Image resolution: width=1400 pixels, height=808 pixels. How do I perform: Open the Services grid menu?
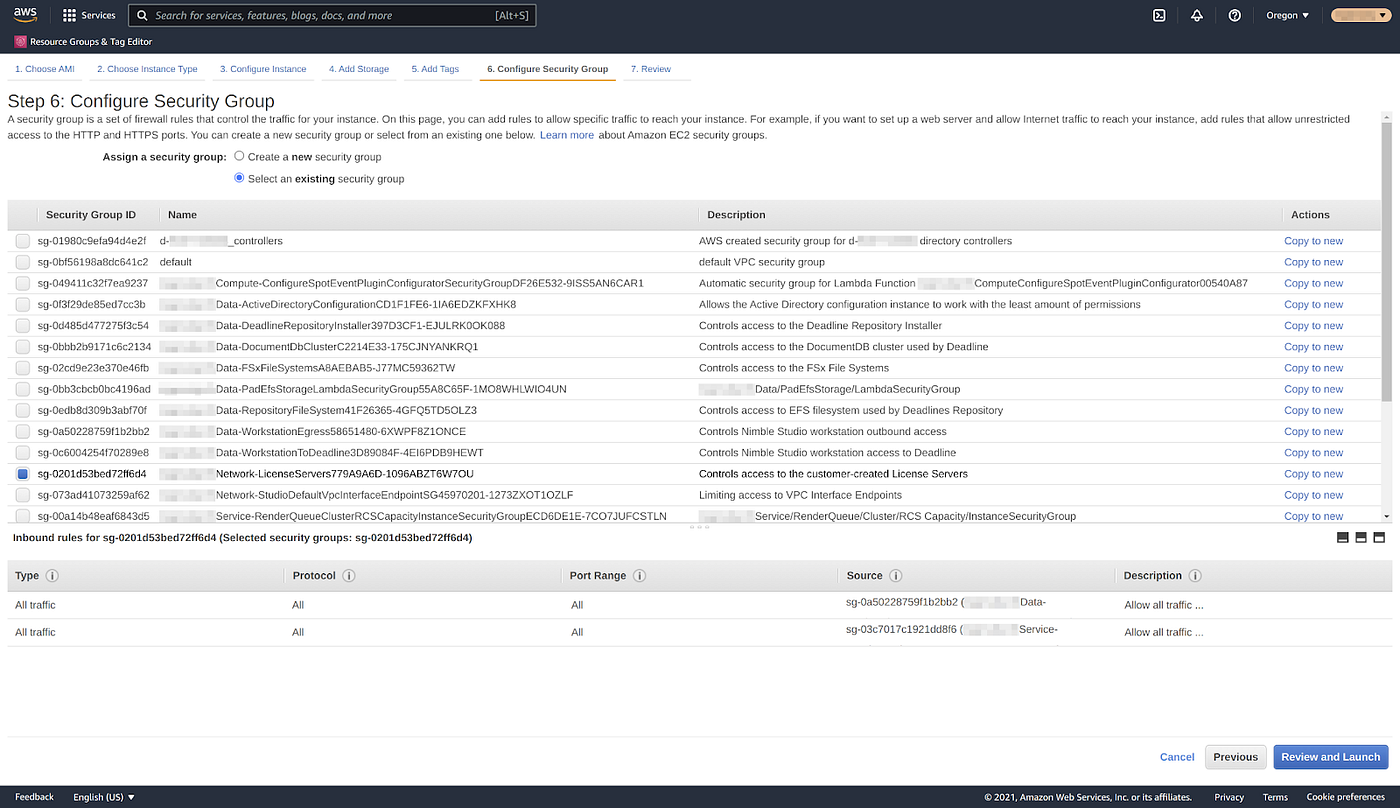point(89,15)
